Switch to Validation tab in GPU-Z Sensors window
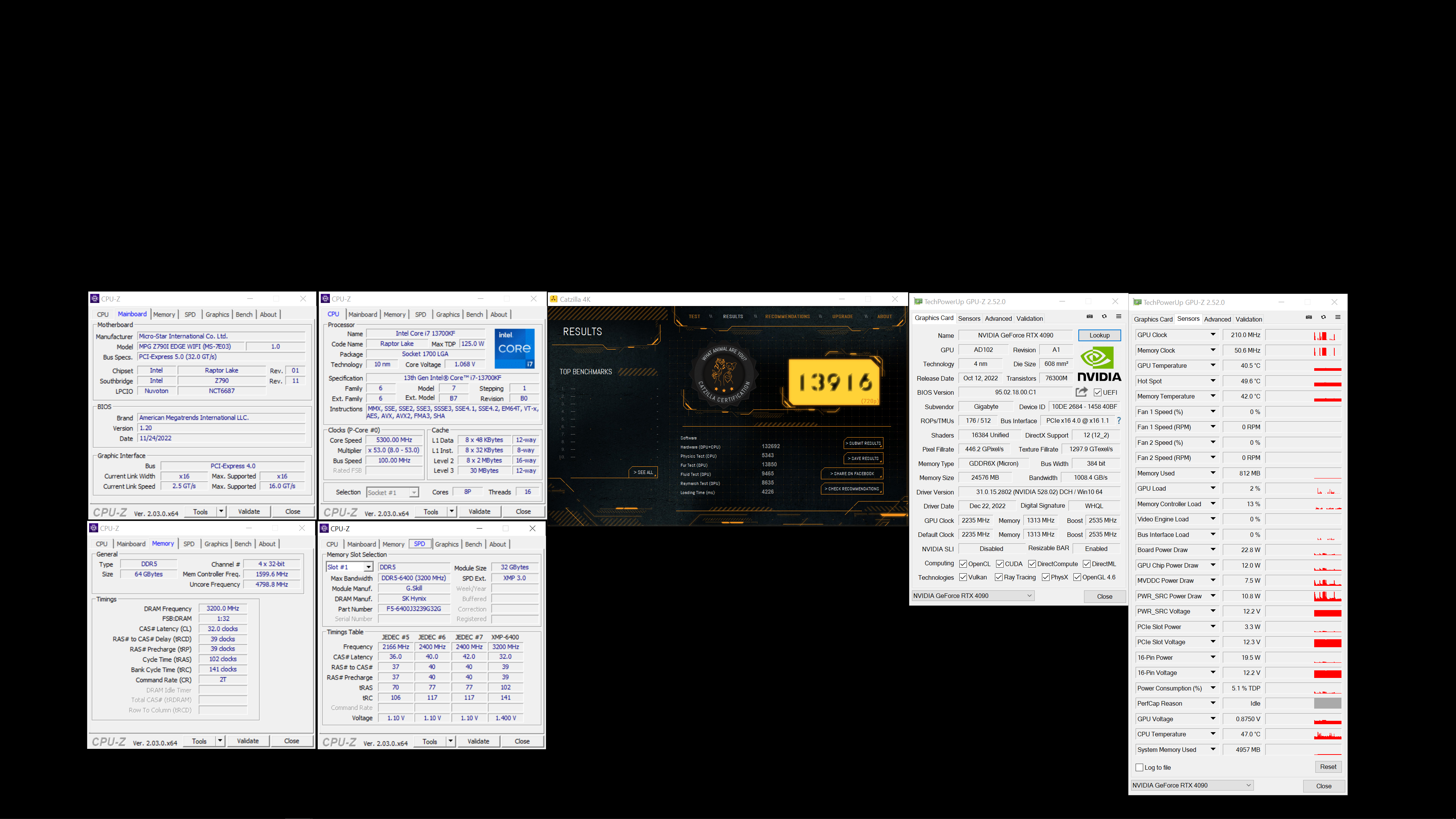The height and width of the screenshot is (819, 1456). pyautogui.click(x=1249, y=319)
